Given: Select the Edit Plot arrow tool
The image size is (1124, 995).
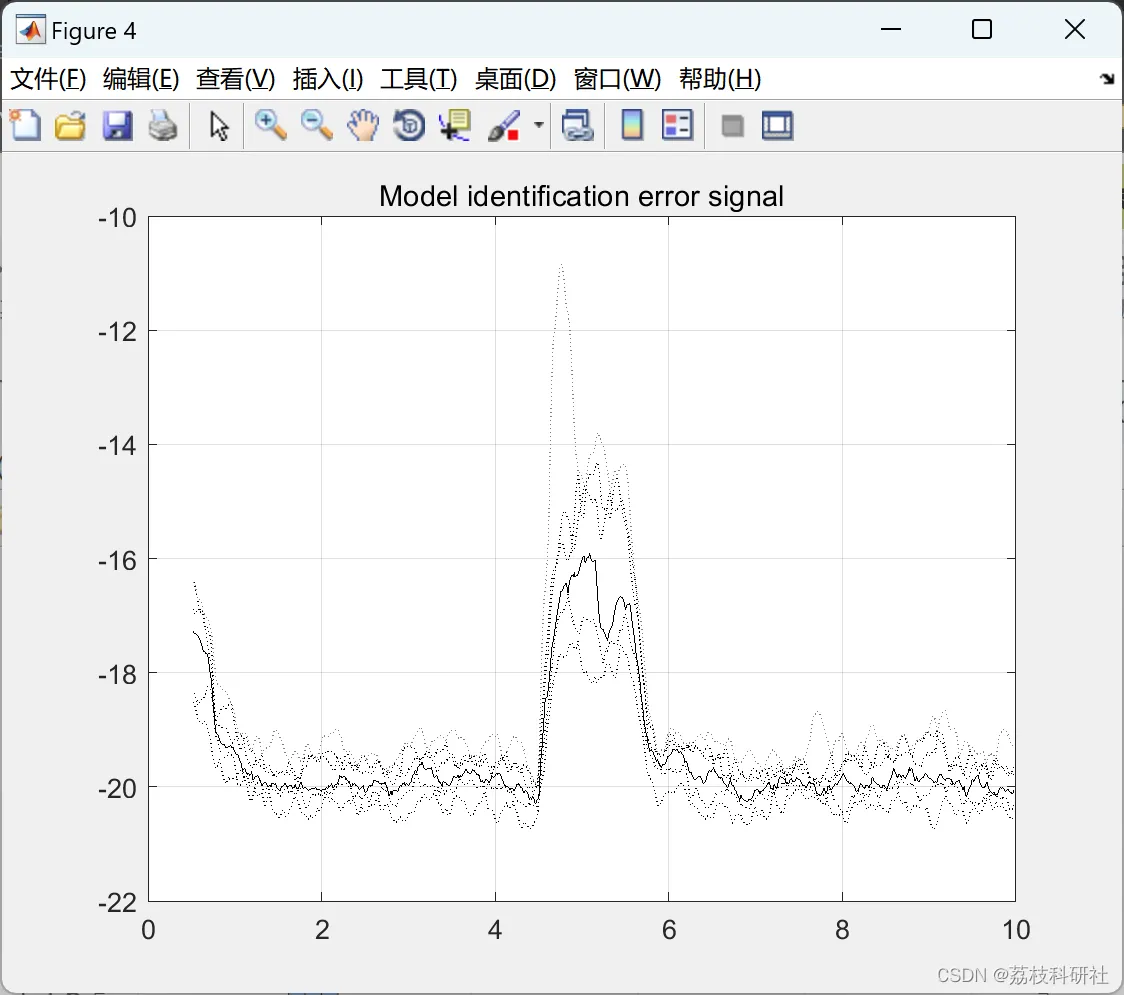Looking at the screenshot, I should 219,125.
